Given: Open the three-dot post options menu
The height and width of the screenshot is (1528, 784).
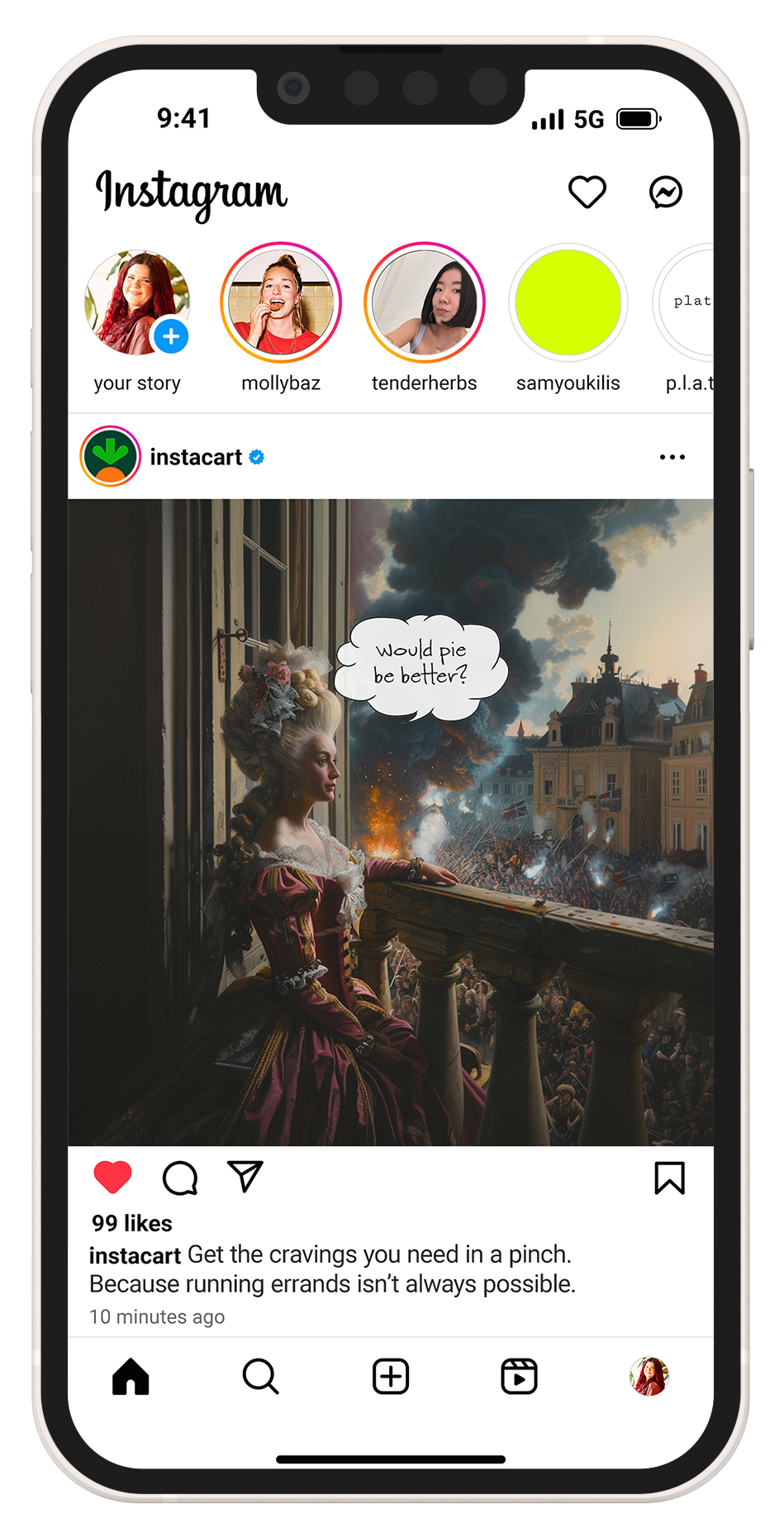Looking at the screenshot, I should [x=672, y=457].
